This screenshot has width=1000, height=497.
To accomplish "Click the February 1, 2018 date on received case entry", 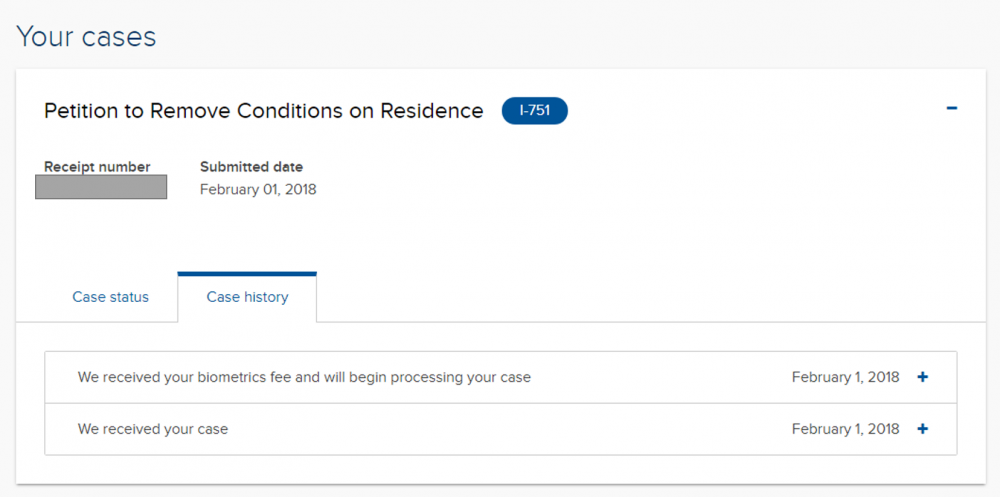I will (x=845, y=429).
